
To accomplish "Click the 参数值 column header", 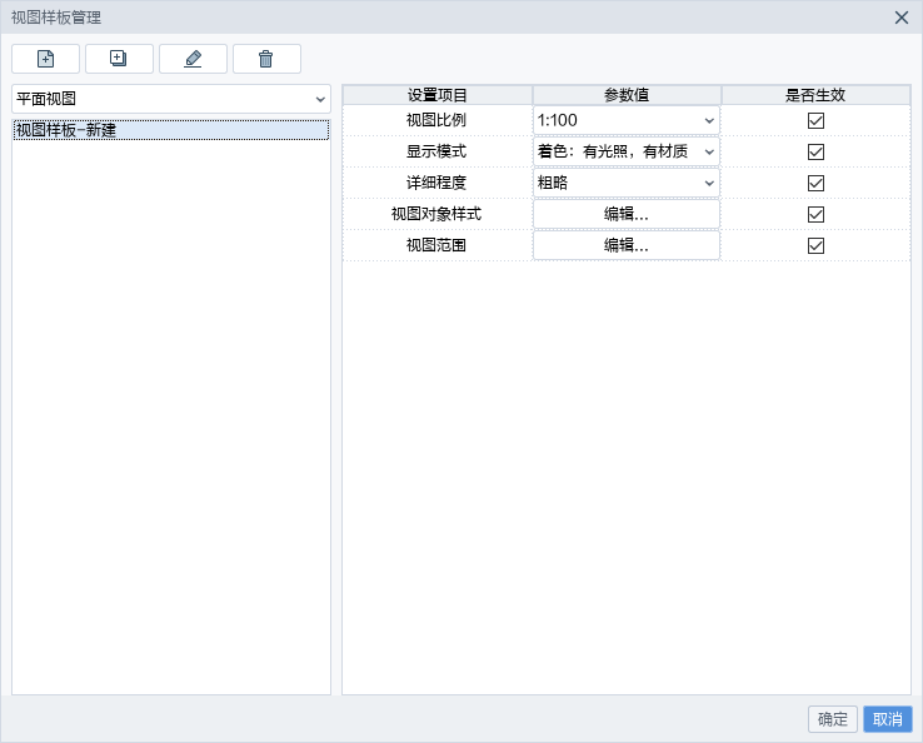I will (x=627, y=95).
